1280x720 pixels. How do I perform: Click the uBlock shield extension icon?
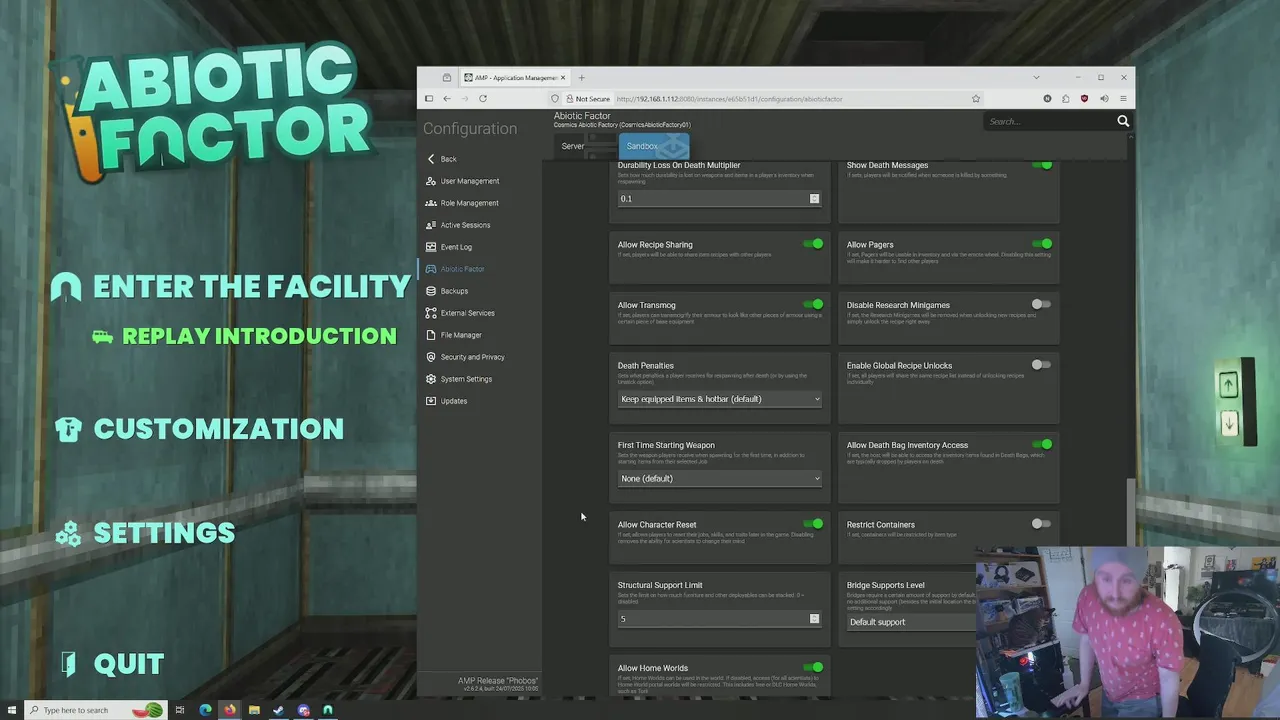click(x=1085, y=98)
